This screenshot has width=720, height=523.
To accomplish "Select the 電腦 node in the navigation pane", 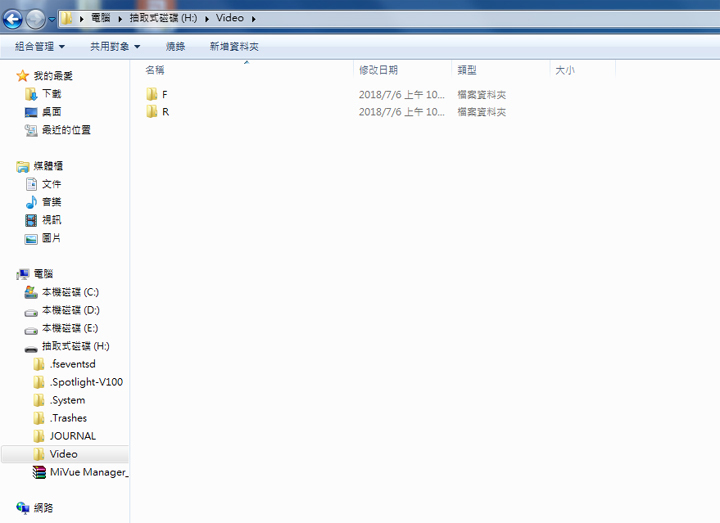I will (43, 274).
